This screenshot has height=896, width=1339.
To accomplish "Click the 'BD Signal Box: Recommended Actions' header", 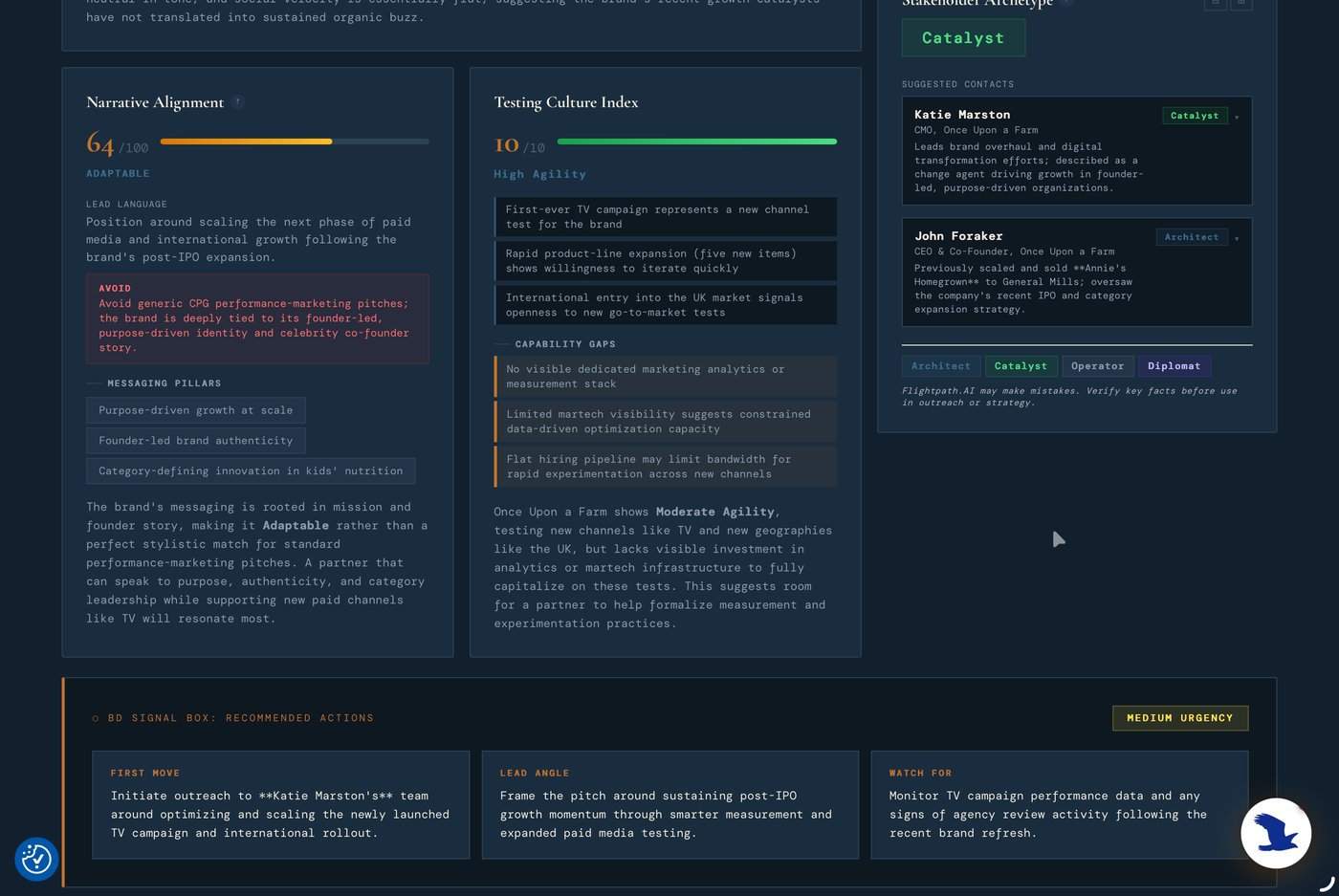I will [x=232, y=718].
